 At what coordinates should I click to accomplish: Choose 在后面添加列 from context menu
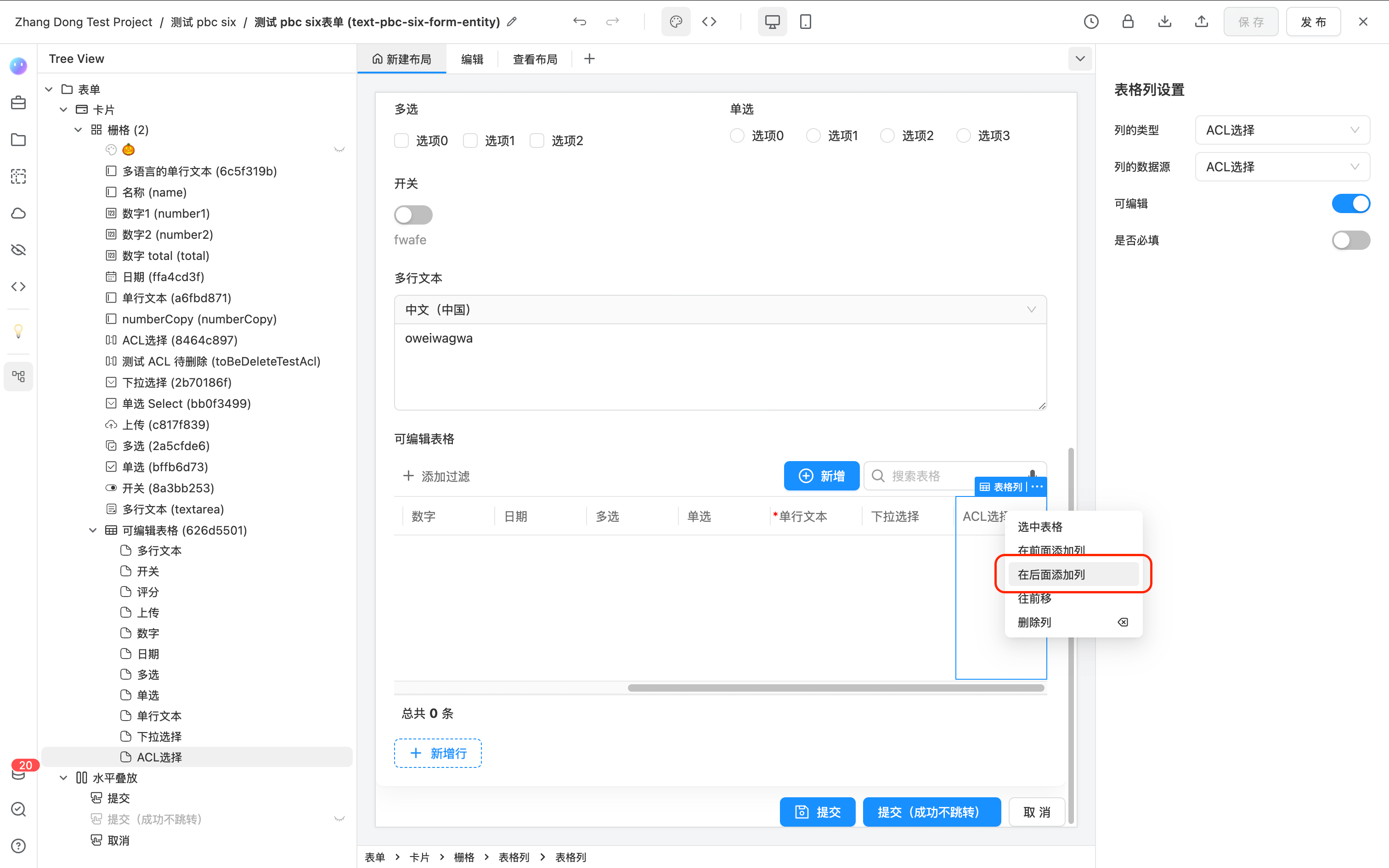(x=1073, y=575)
